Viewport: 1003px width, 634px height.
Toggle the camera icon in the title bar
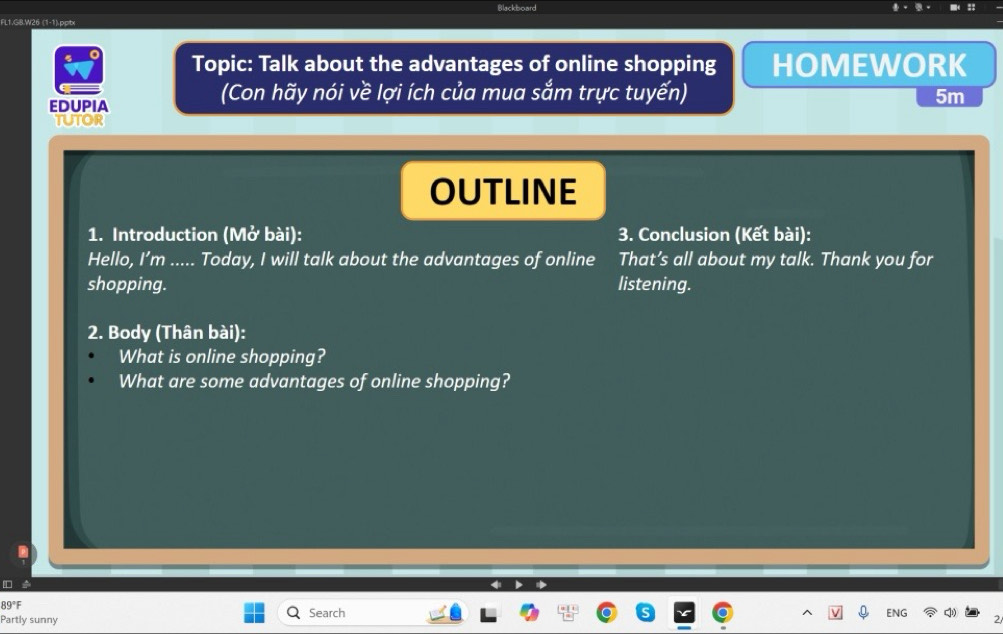[955, 7]
